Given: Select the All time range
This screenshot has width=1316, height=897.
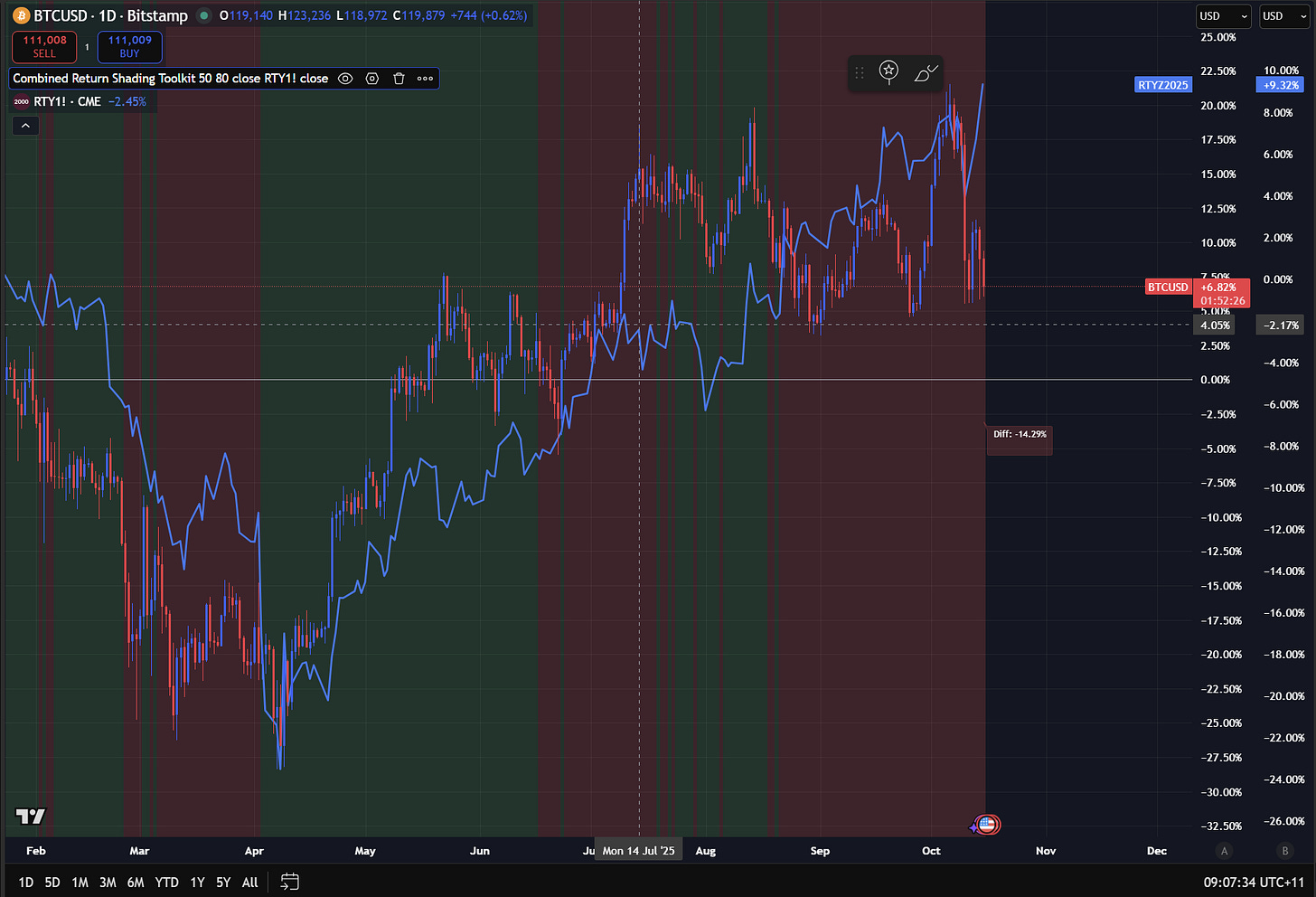Looking at the screenshot, I should (x=250, y=883).
